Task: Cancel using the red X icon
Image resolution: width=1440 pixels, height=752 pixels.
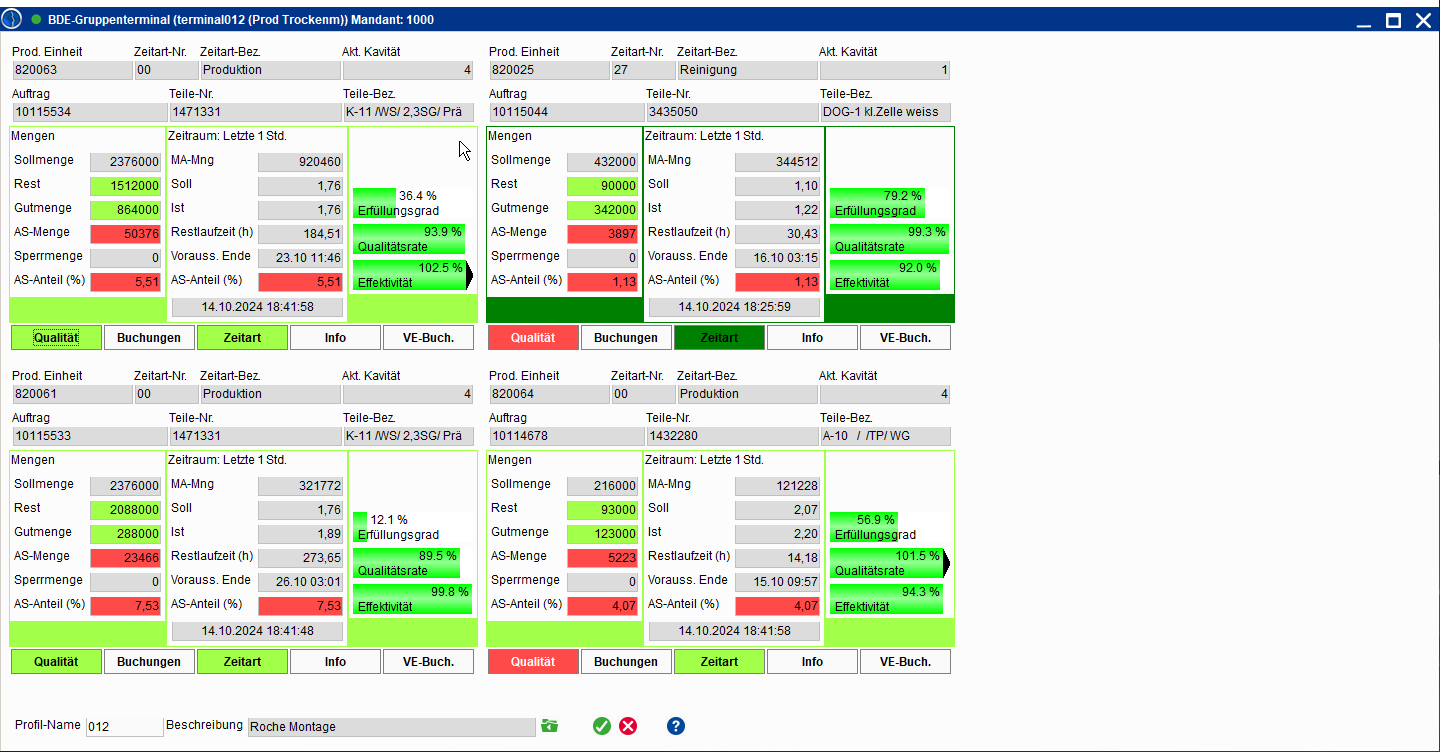Action: pos(628,726)
